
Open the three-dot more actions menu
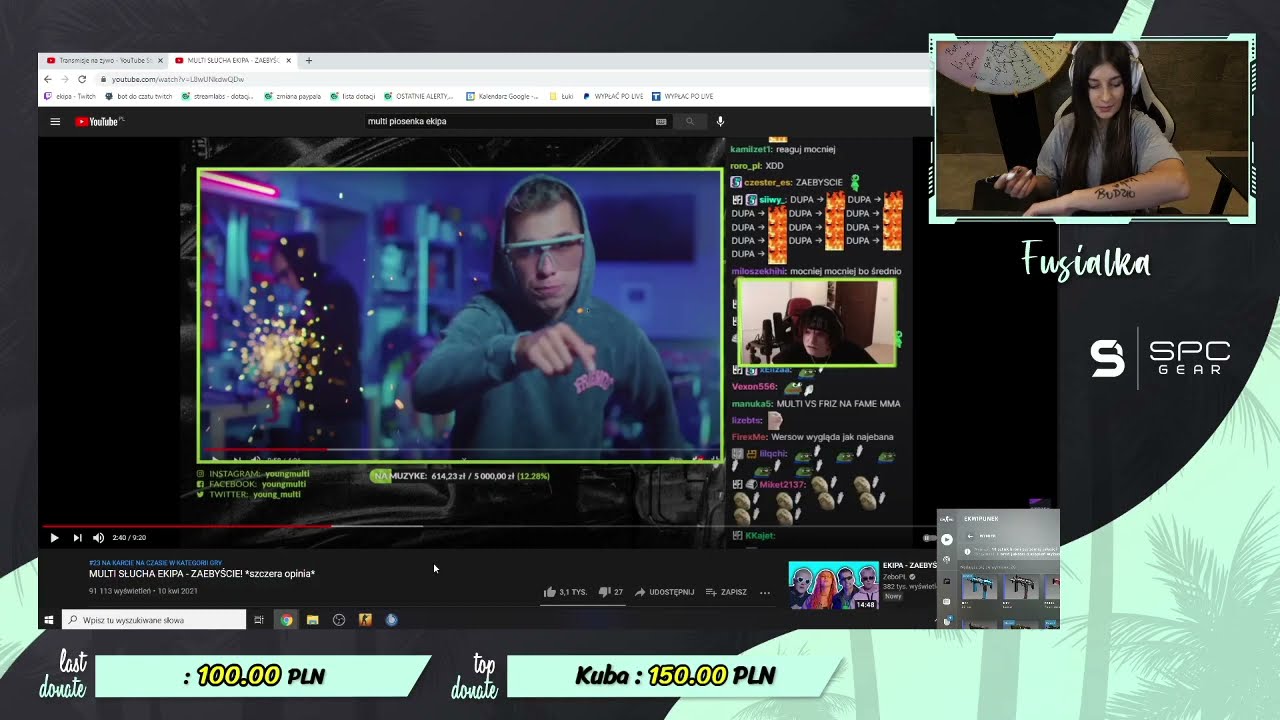tap(765, 592)
